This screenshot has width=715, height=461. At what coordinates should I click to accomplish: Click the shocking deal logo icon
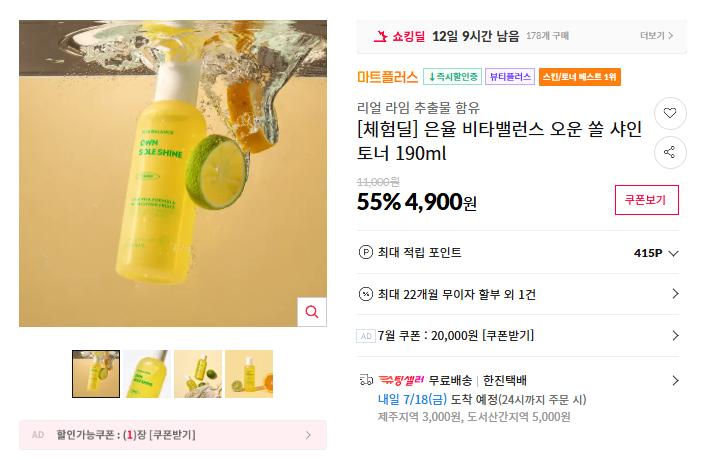(380, 36)
